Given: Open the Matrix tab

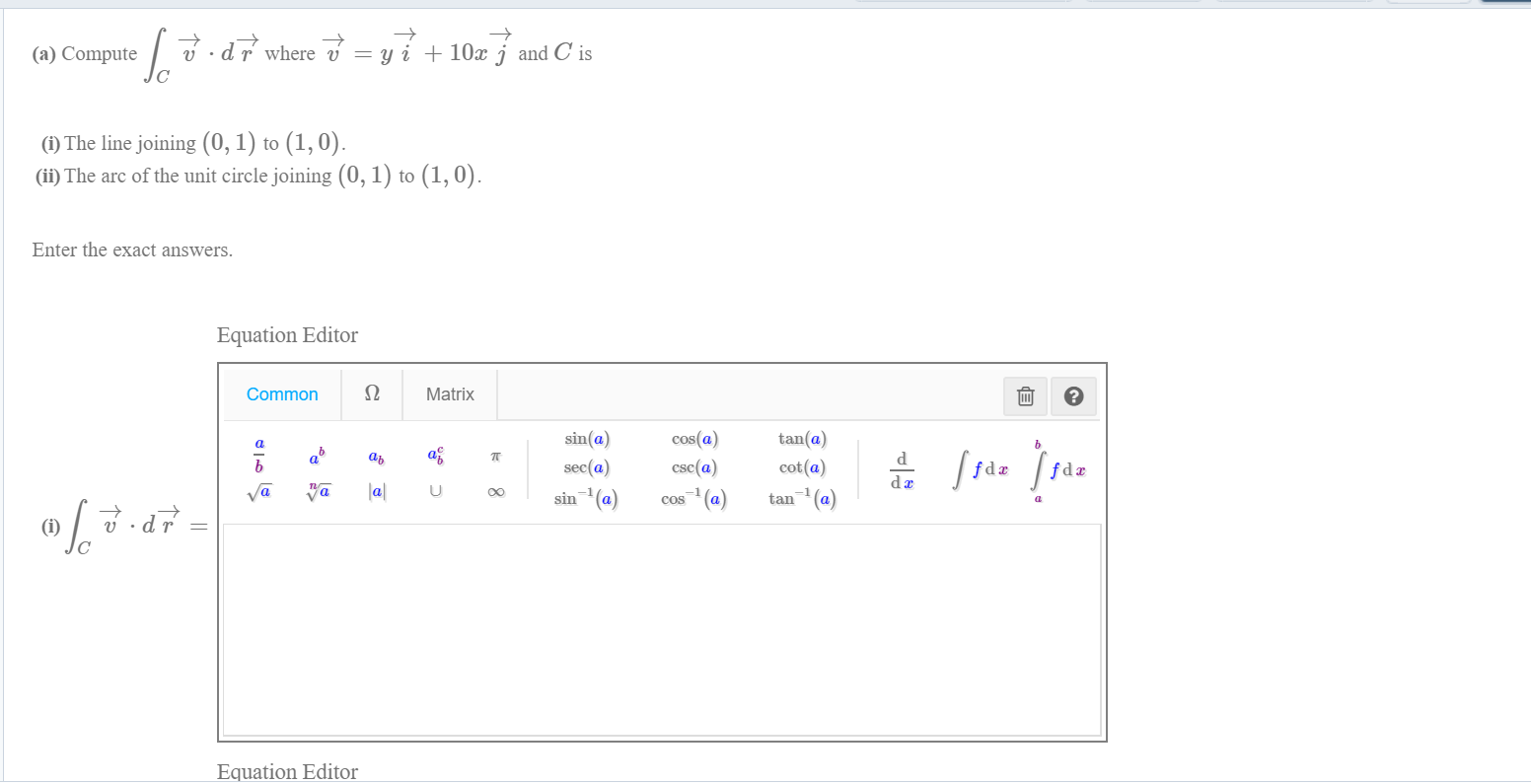Looking at the screenshot, I should click(450, 394).
